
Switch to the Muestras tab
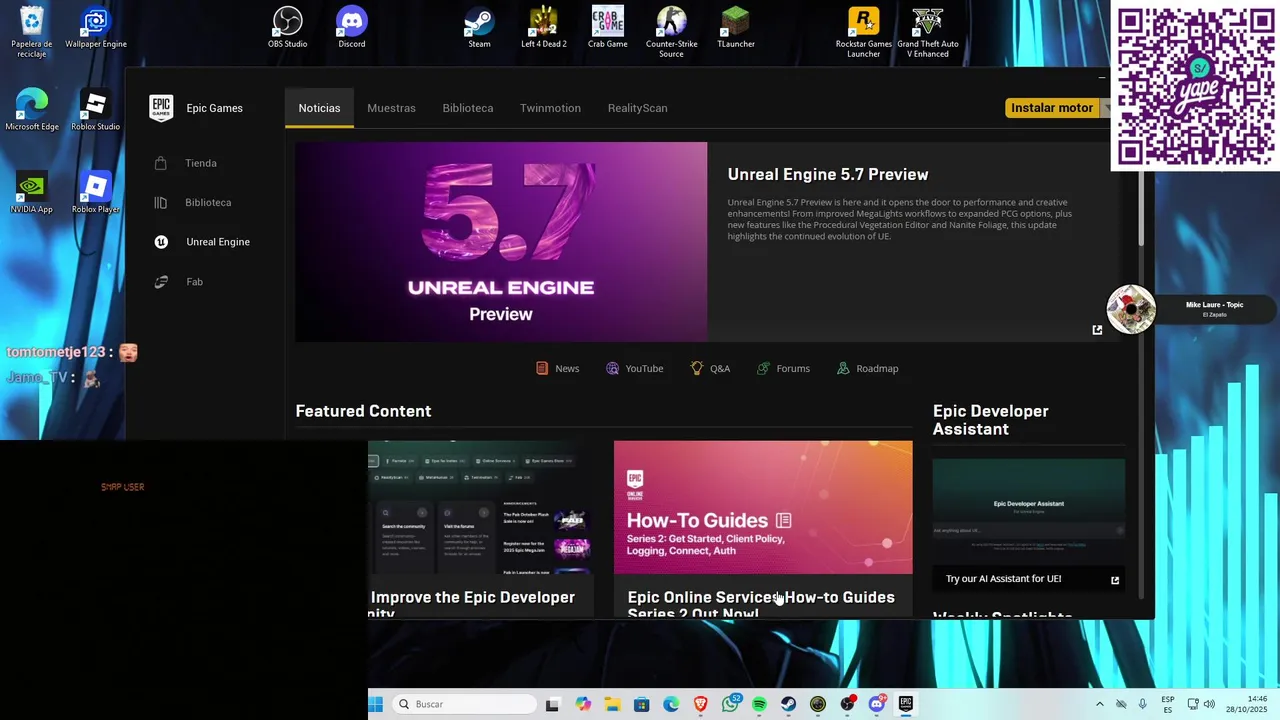(x=391, y=108)
